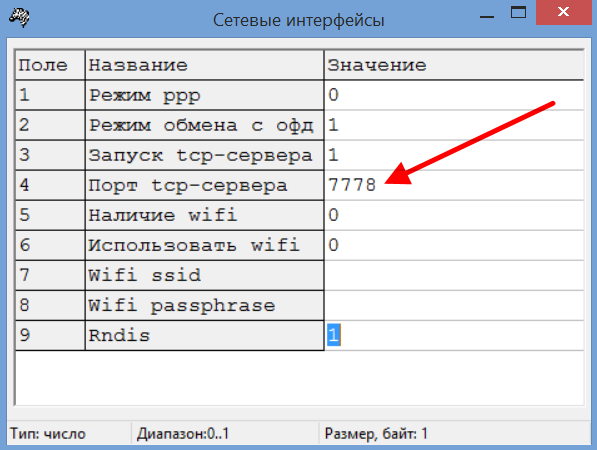This screenshot has height=450, width=597.
Task: Click the Название column header
Action: 204,65
